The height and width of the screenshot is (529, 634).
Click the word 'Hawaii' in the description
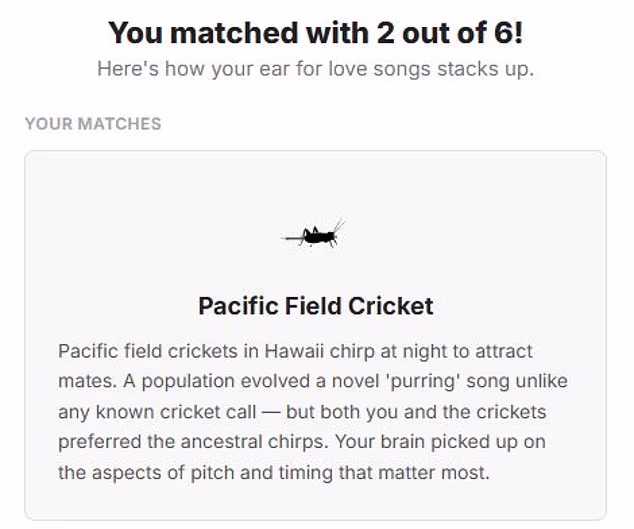pos(294,351)
